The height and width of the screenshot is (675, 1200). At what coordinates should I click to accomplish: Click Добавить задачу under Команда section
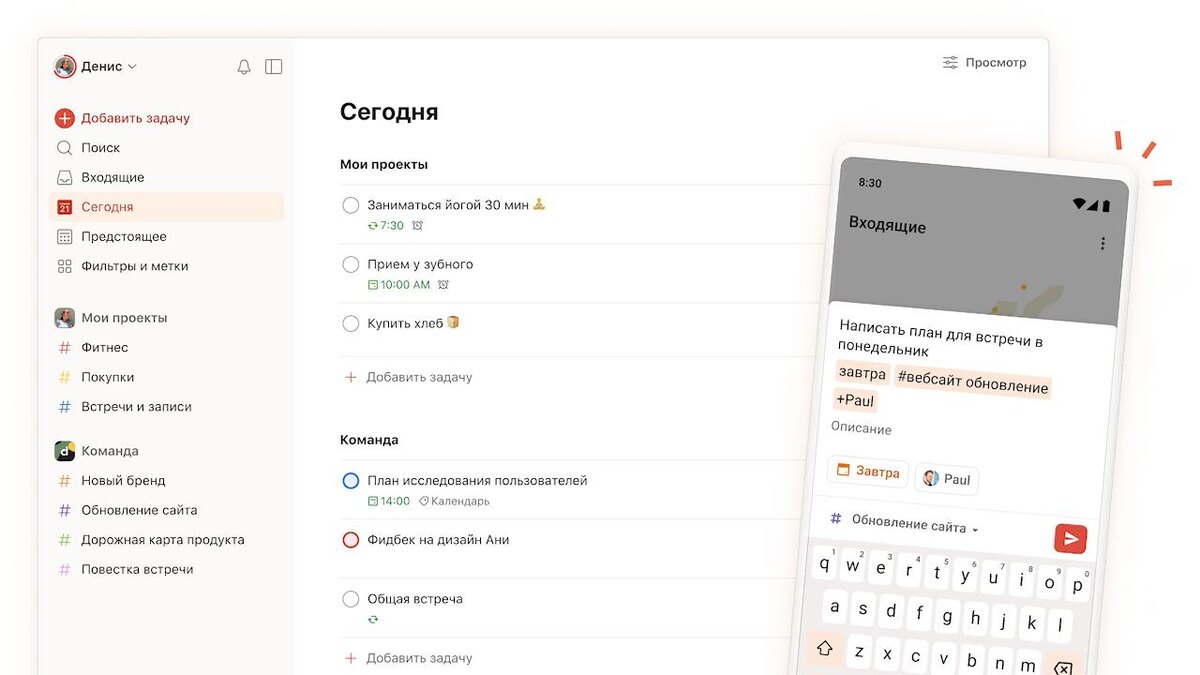(419, 658)
